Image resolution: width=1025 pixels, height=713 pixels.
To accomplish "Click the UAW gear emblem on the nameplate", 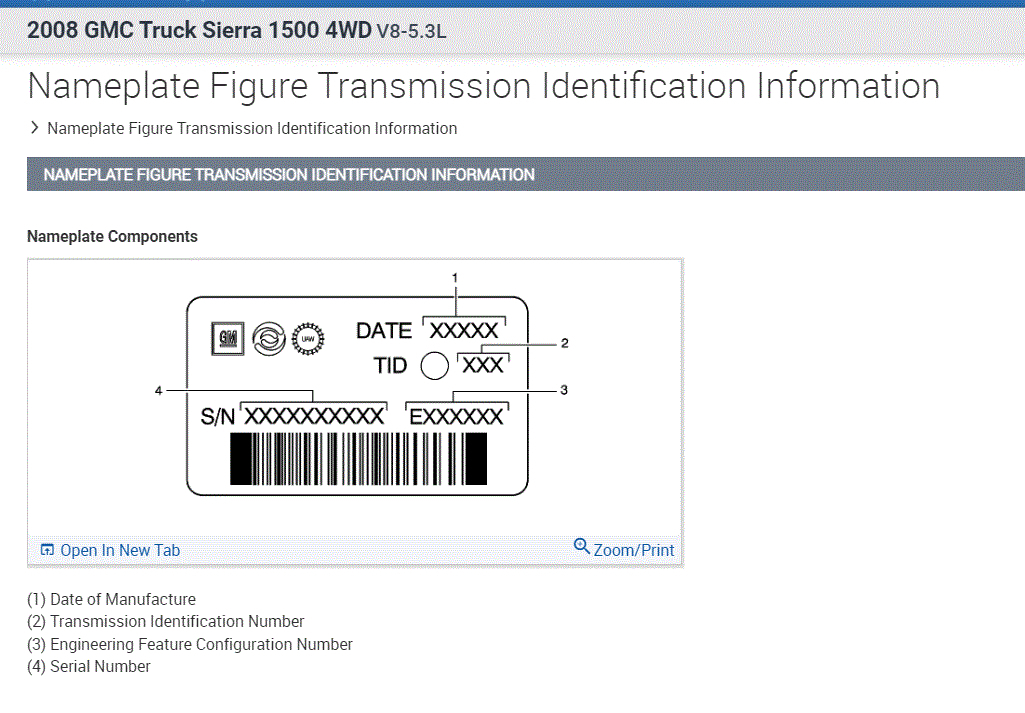I will (307, 339).
